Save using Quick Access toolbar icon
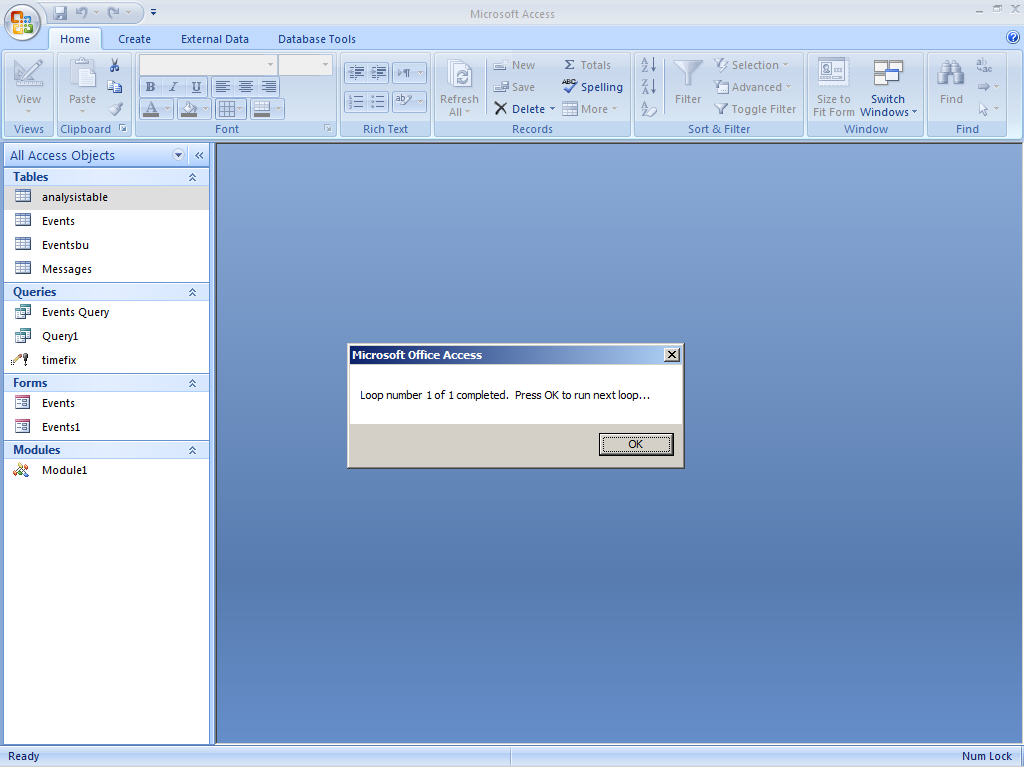 pos(60,12)
